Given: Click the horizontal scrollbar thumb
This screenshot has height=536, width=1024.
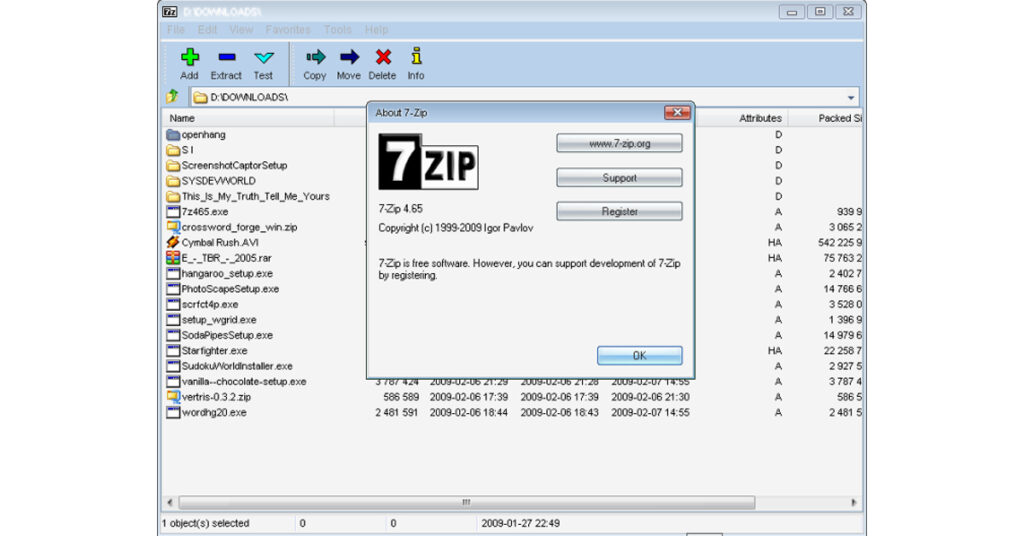Looking at the screenshot, I should coord(466,503).
